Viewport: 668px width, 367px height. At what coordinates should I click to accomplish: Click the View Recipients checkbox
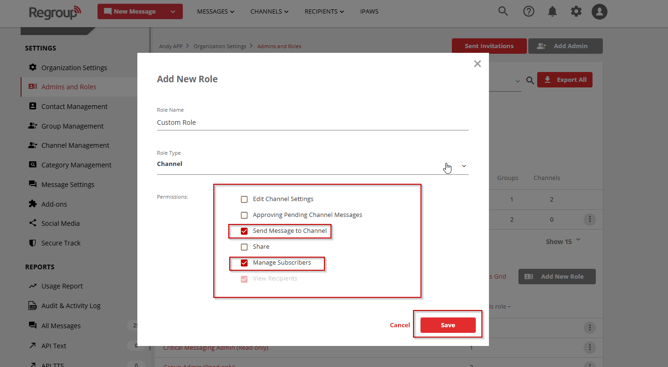(244, 279)
